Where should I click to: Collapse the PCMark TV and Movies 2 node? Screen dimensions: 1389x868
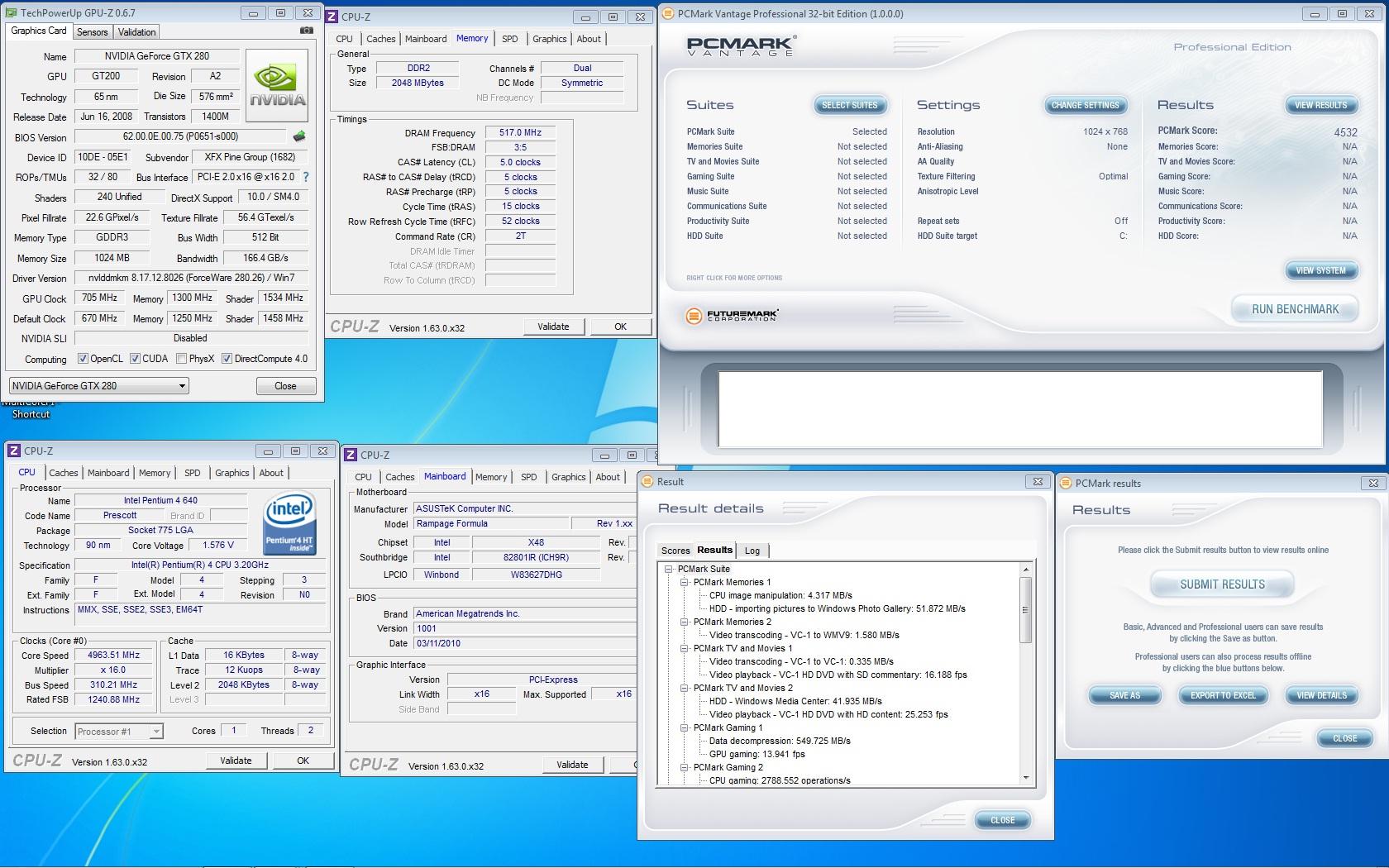pos(685,688)
